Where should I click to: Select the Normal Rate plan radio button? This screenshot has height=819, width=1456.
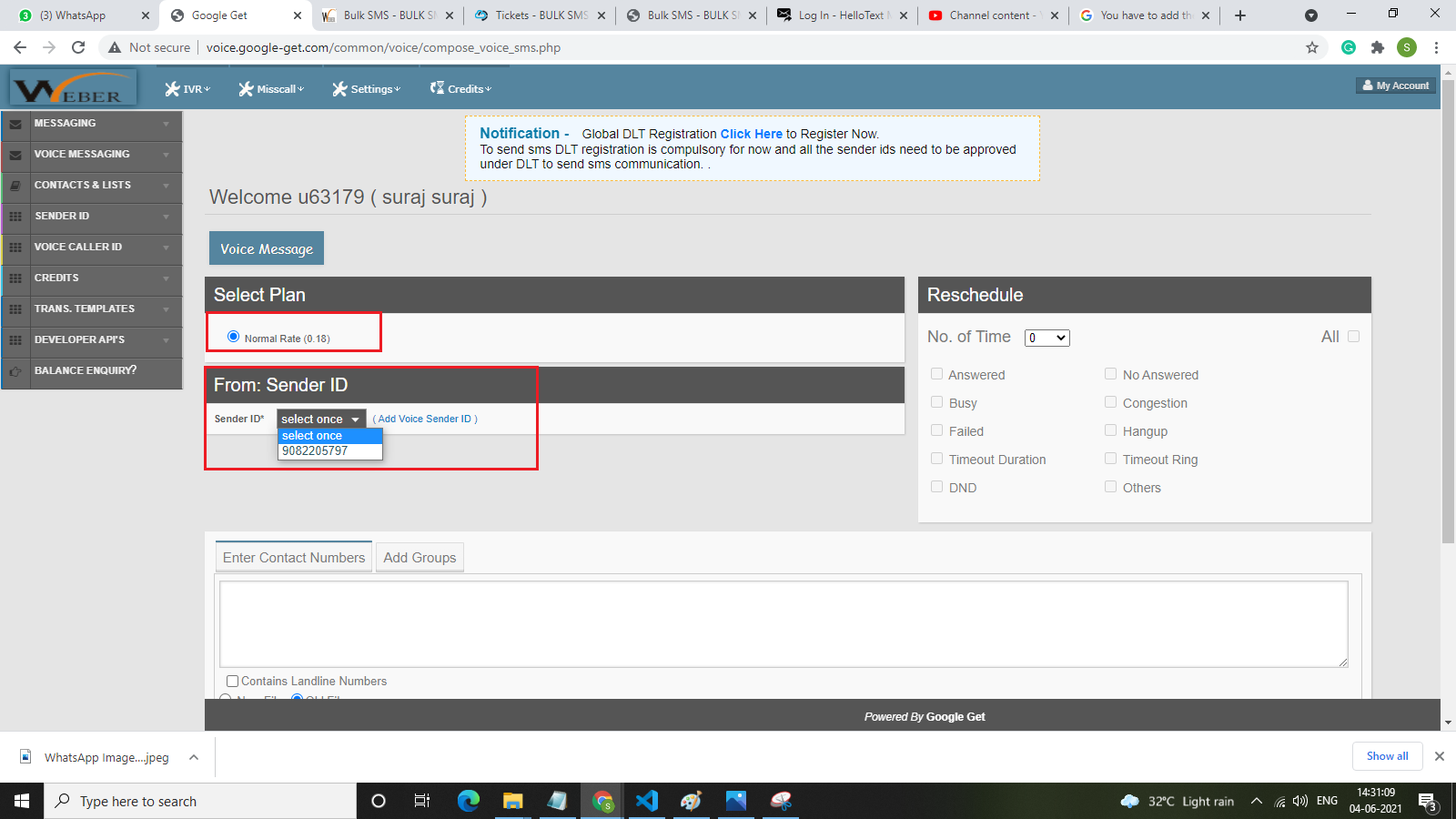coord(234,337)
